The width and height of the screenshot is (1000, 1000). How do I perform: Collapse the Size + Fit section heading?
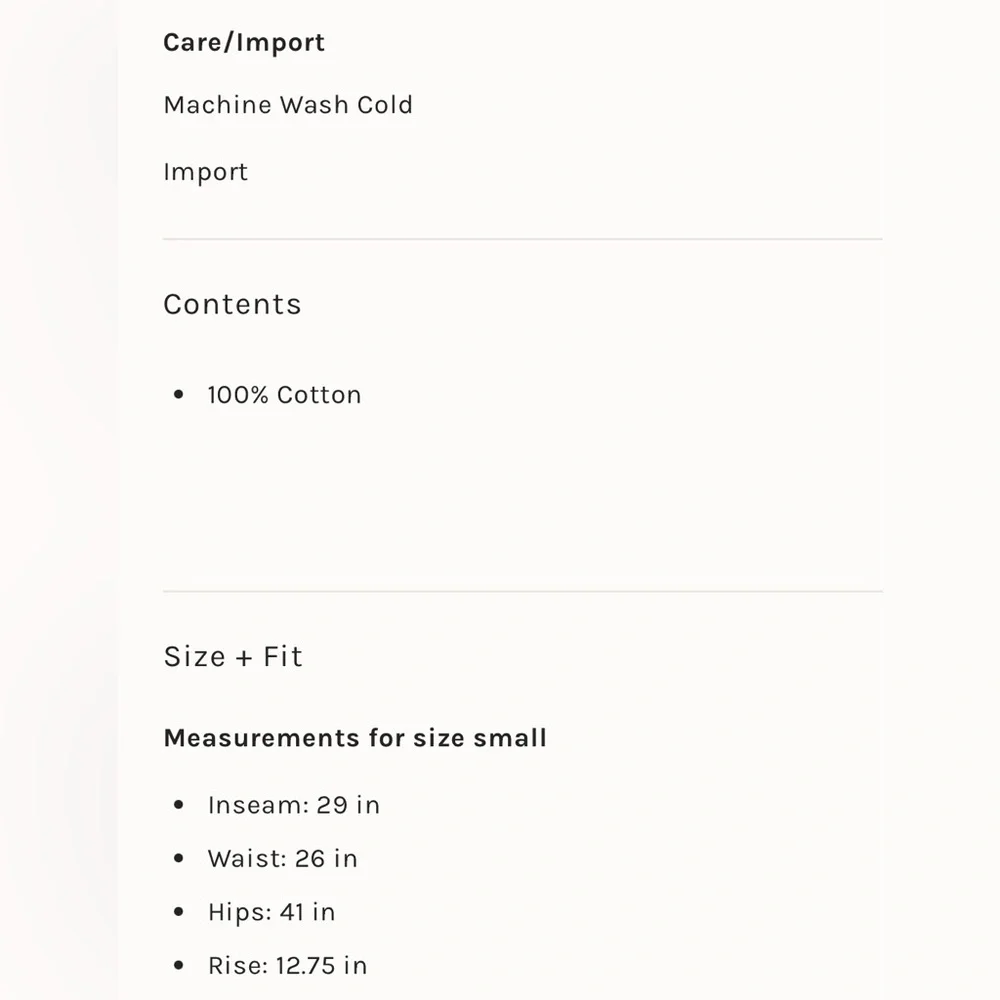pyautogui.click(x=233, y=656)
